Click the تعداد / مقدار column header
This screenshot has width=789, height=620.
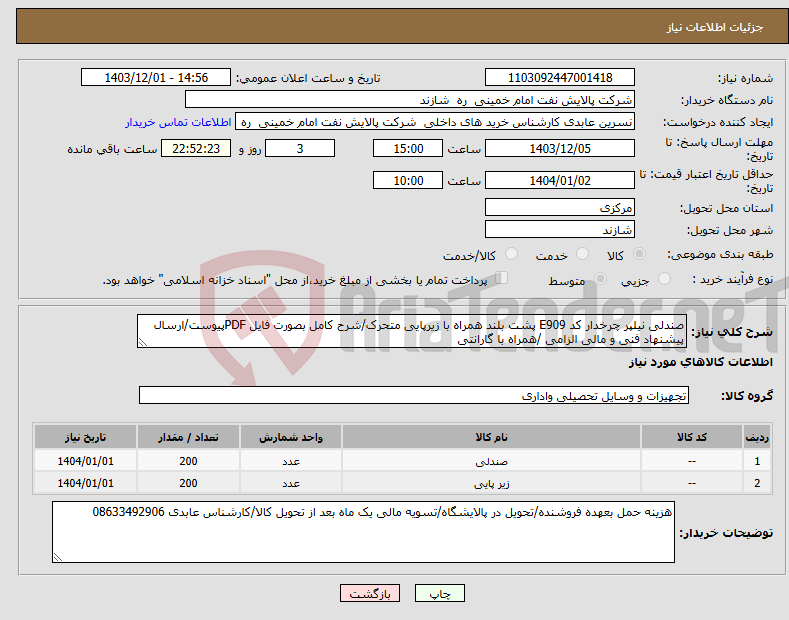[x=188, y=437]
